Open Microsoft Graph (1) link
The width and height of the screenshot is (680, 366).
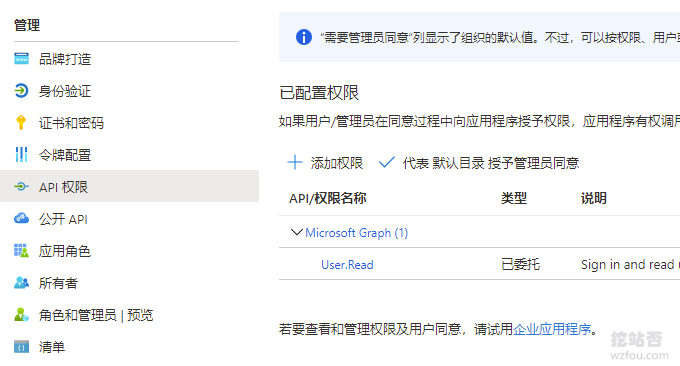[x=356, y=233]
